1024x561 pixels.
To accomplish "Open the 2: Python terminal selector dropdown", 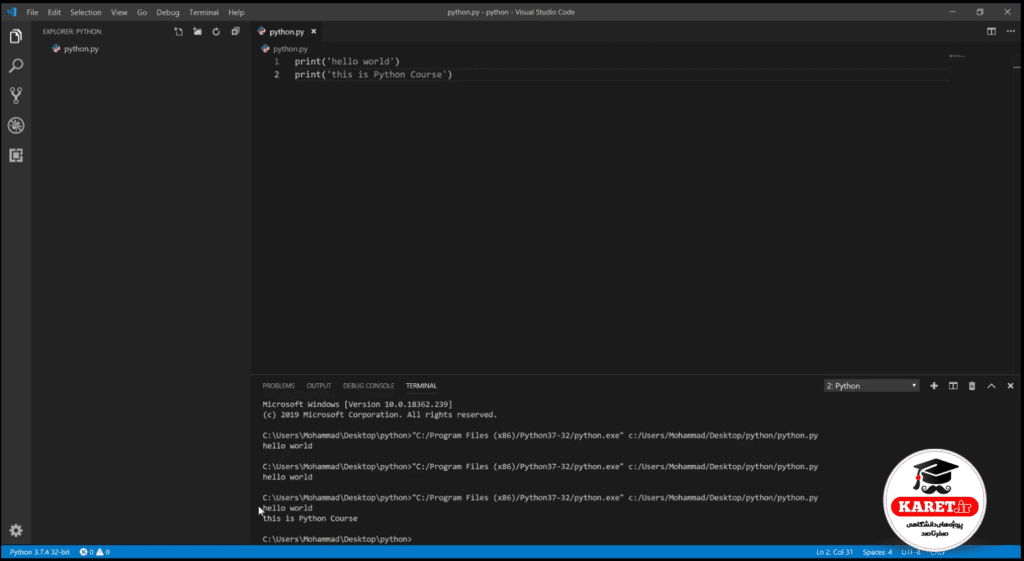I will 871,386.
